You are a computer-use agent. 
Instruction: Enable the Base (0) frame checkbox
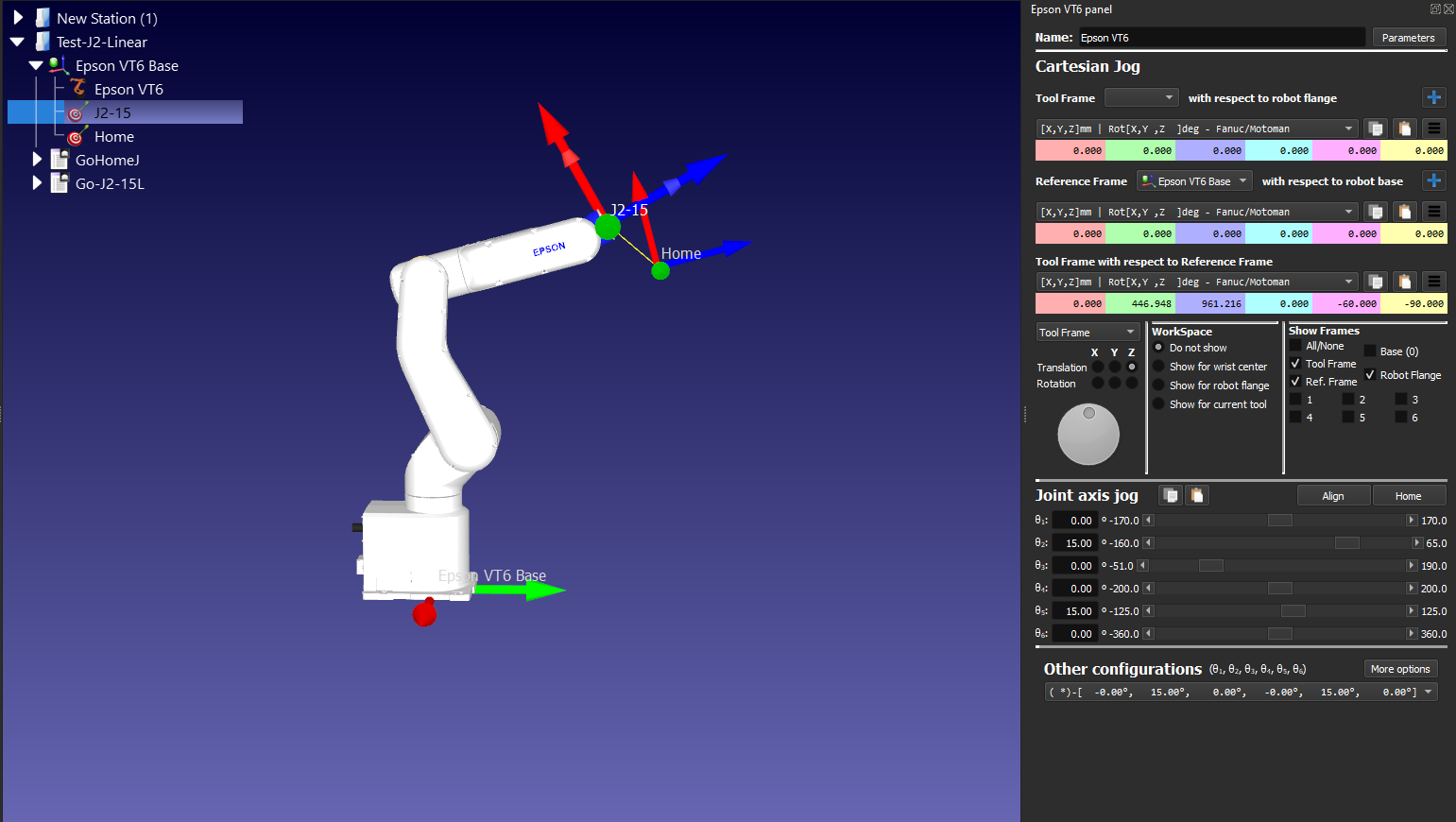pos(1370,351)
